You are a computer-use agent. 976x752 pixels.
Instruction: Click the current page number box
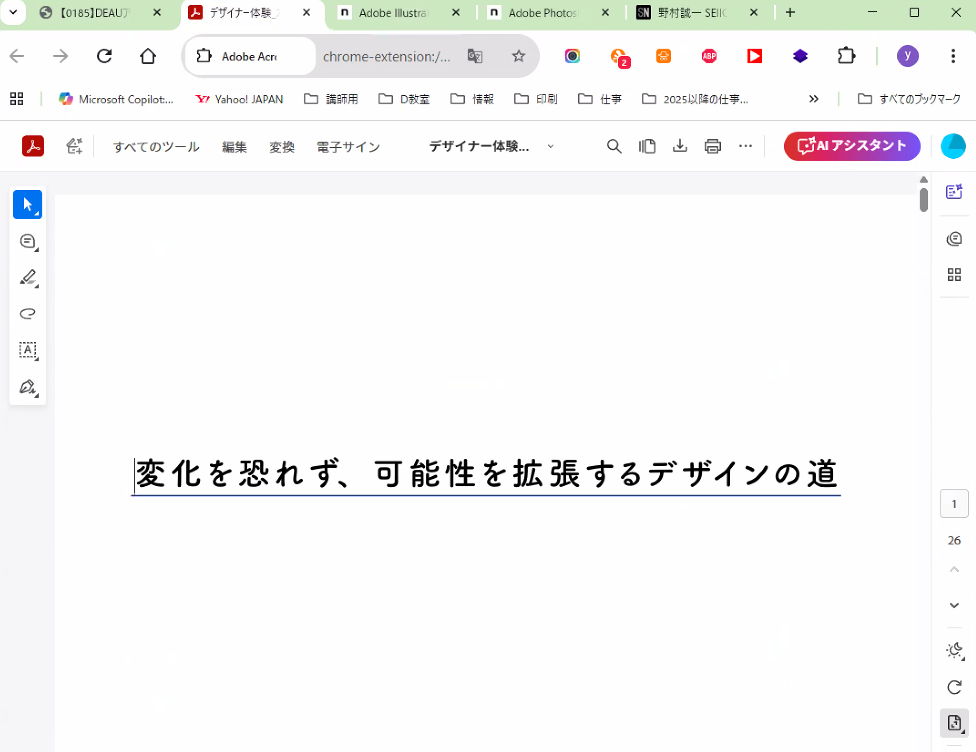tap(954, 504)
